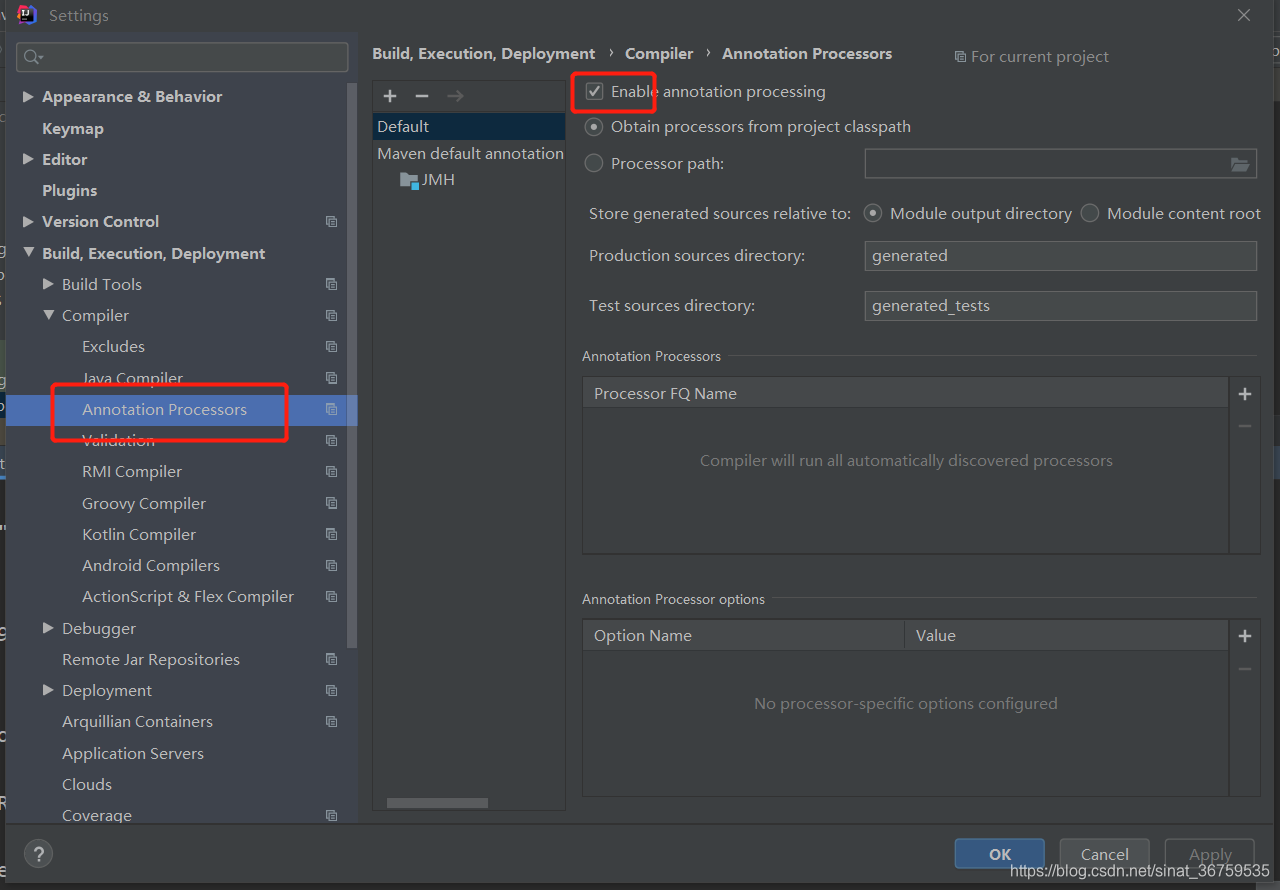Move to profile using the arrow icon
Viewport: 1280px width, 890px height.
pos(455,96)
